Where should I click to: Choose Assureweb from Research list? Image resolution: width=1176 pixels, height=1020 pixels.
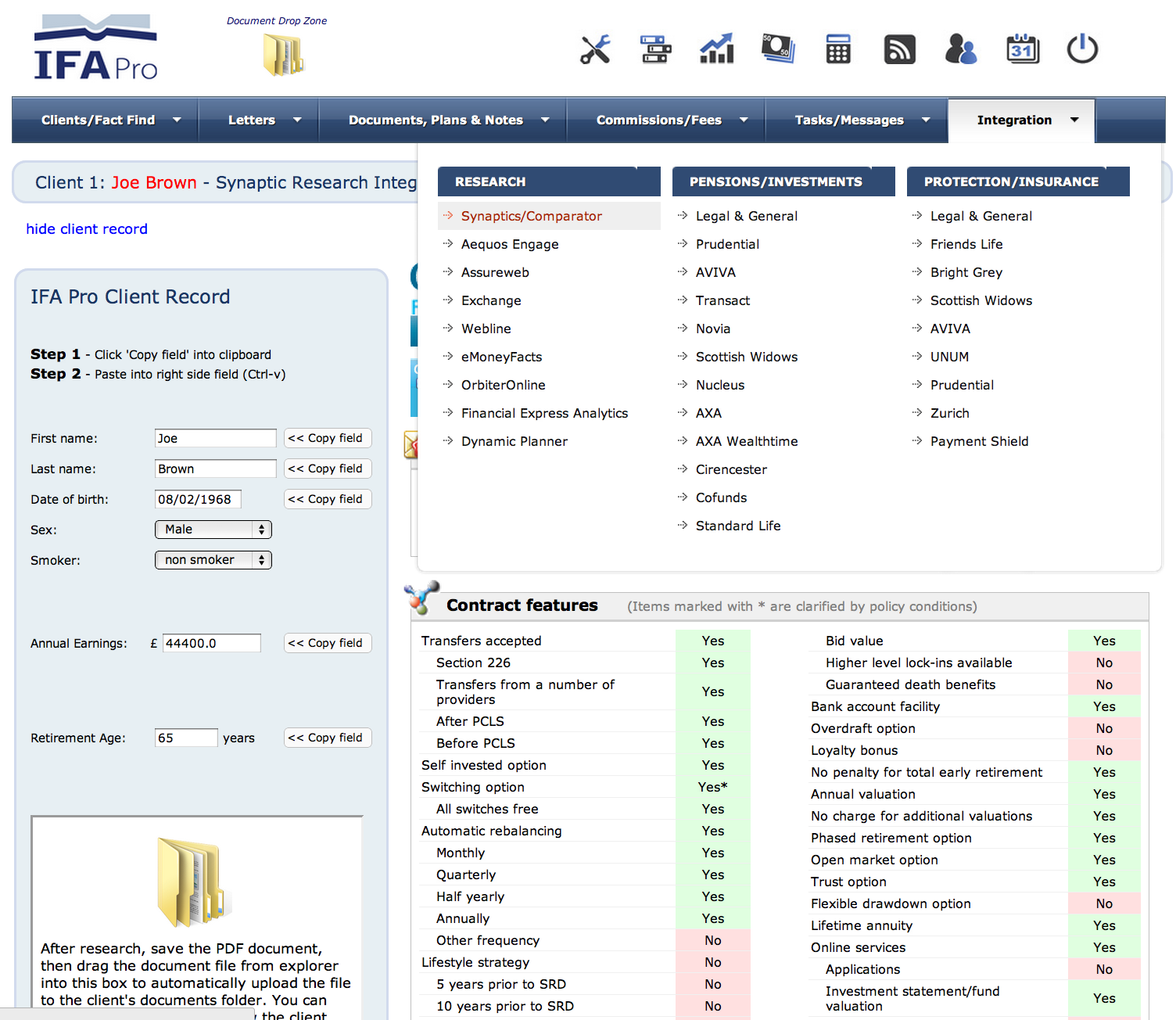[x=495, y=272]
